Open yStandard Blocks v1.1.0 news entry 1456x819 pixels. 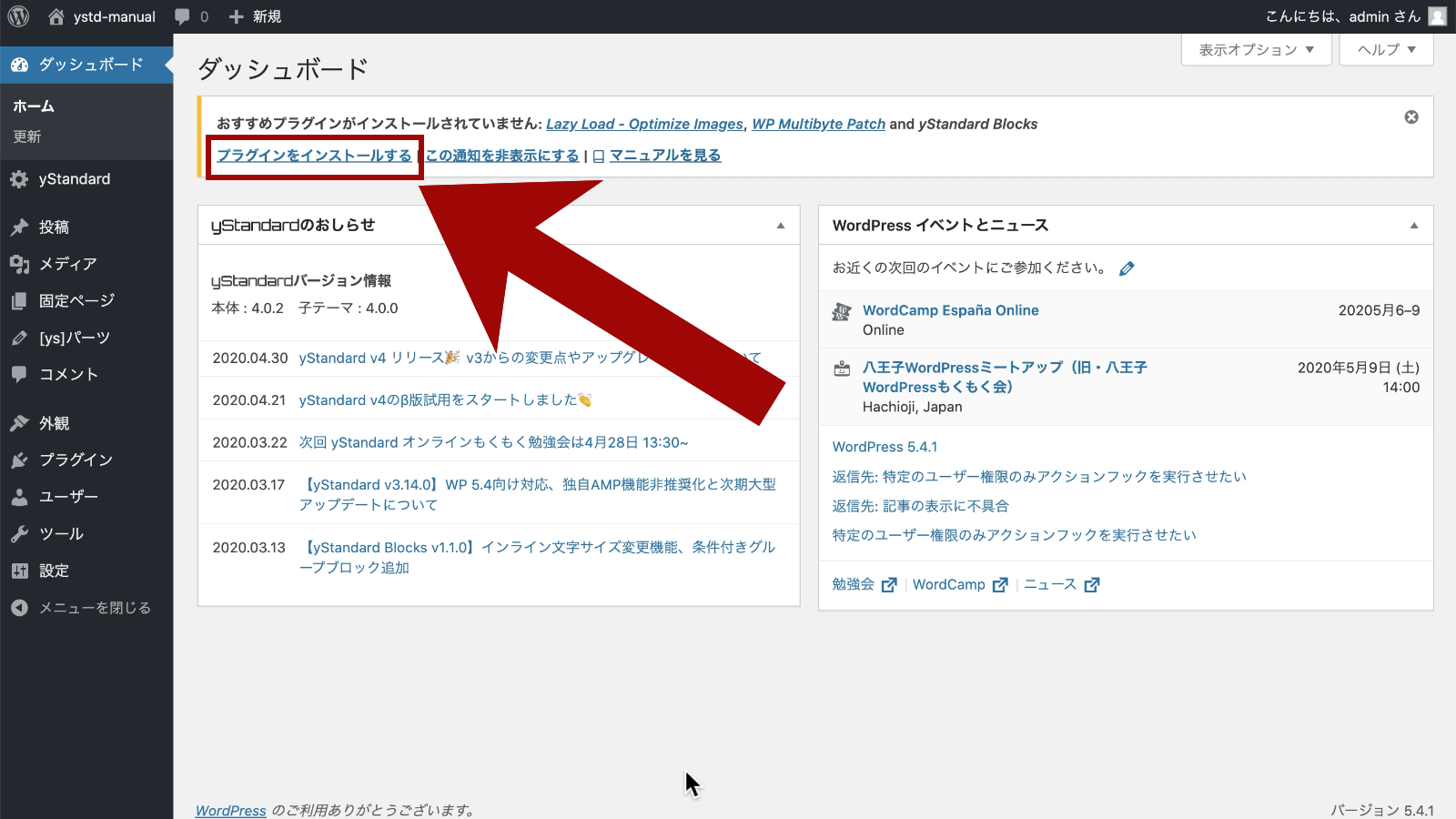pos(538,558)
